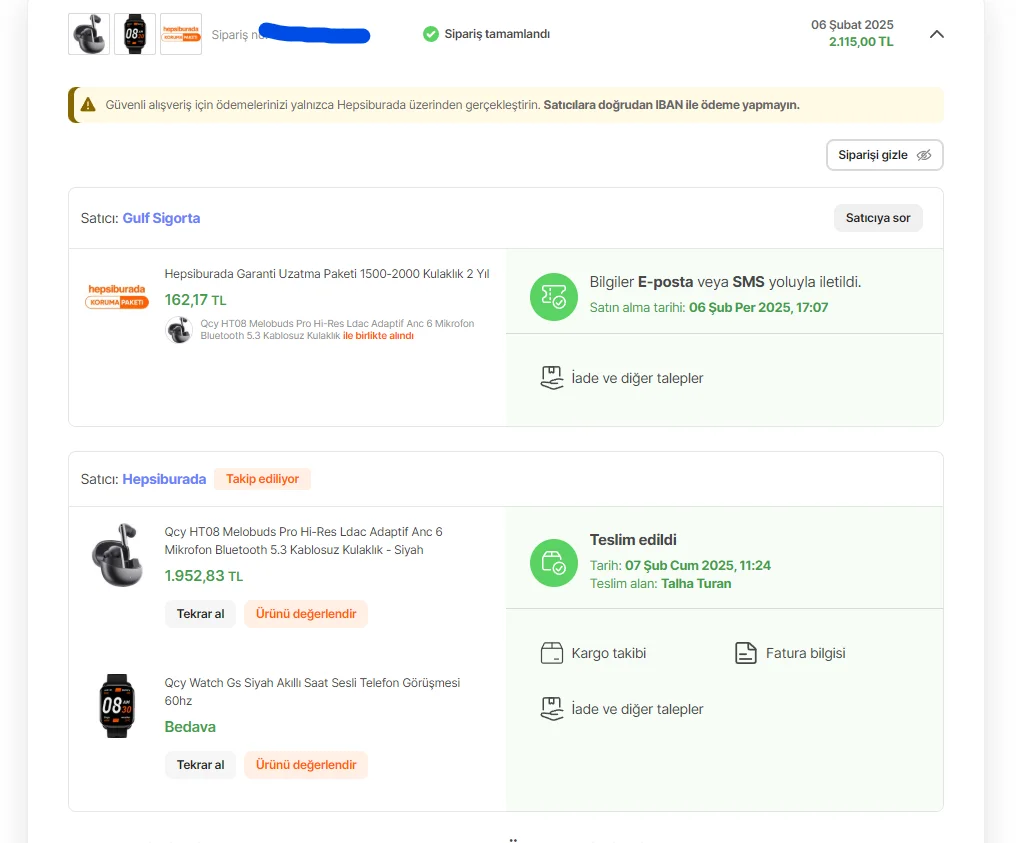Image resolution: width=1016 pixels, height=843 pixels.
Task: Click the earbuds thumbnail in the order header
Action: pos(89,34)
